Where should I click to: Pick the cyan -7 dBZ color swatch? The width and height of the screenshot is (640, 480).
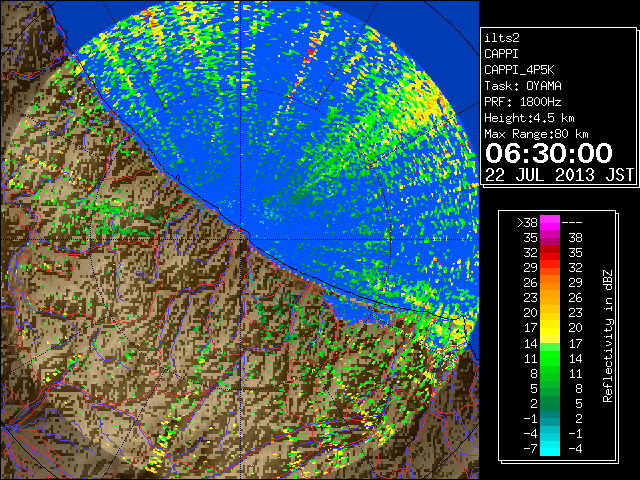(550, 449)
